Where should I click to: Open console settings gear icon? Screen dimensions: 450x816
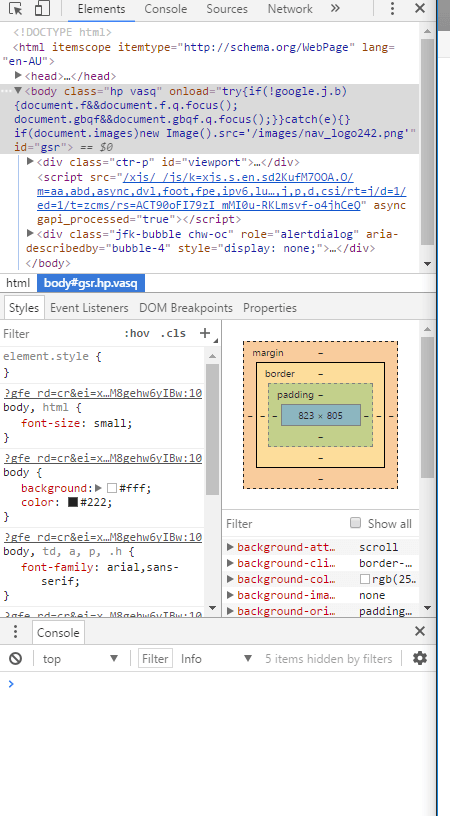(x=420, y=658)
